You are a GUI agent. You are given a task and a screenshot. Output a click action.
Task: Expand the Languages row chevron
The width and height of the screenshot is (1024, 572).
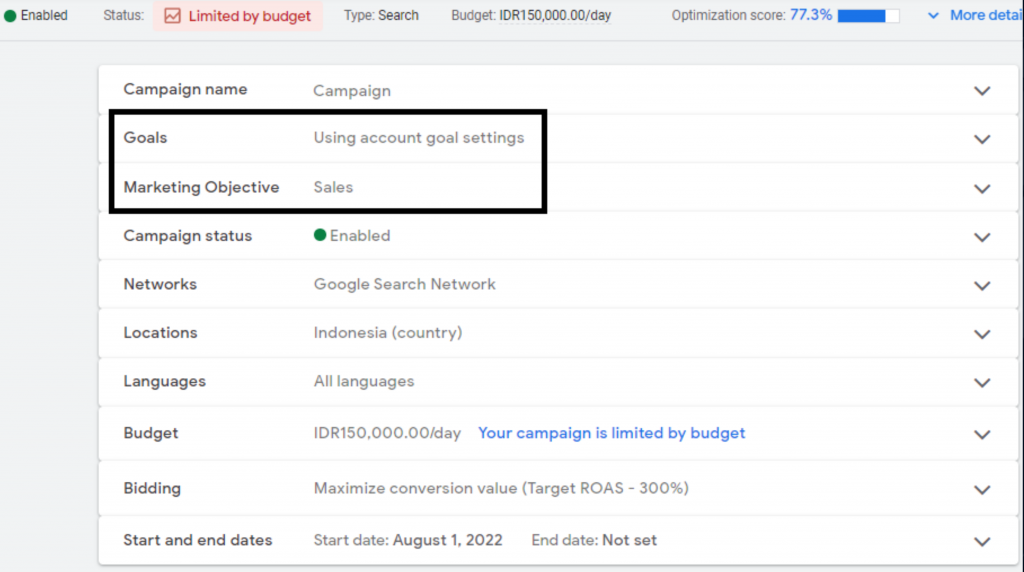982,382
